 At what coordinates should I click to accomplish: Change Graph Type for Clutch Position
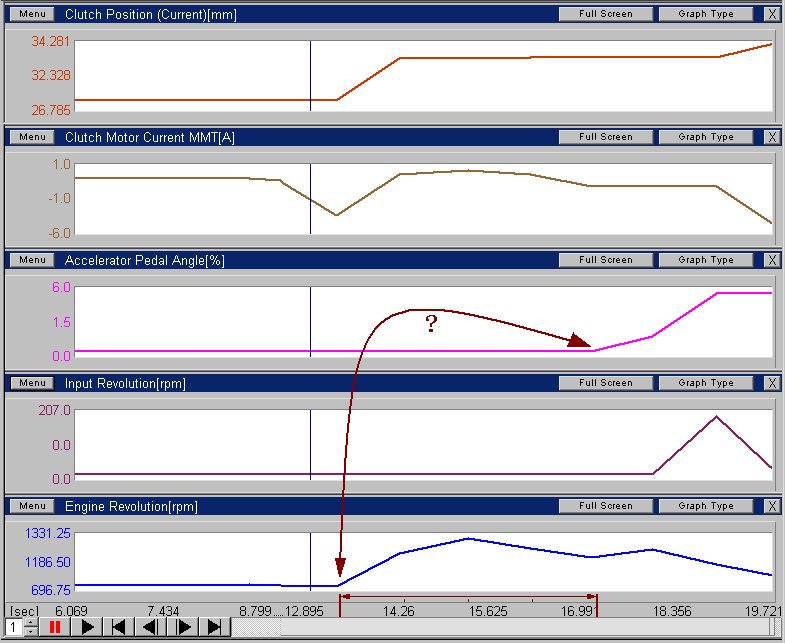click(706, 14)
